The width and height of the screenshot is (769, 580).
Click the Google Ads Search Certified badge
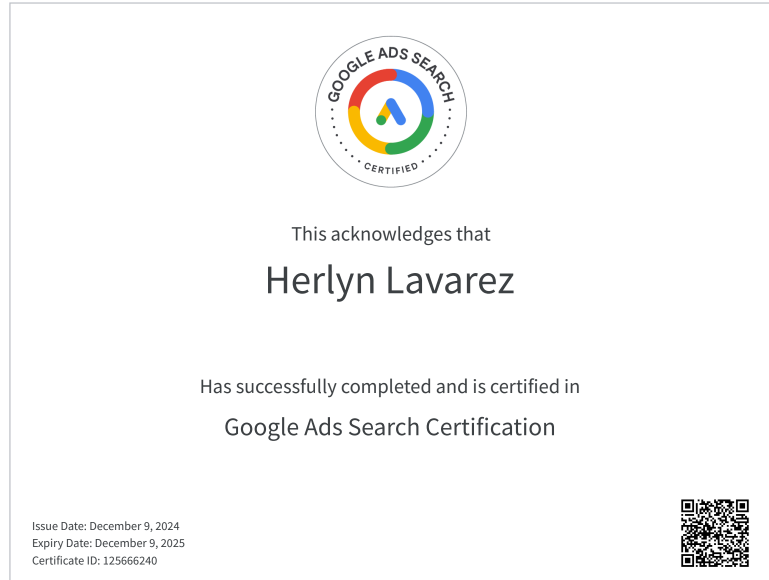(x=391, y=112)
